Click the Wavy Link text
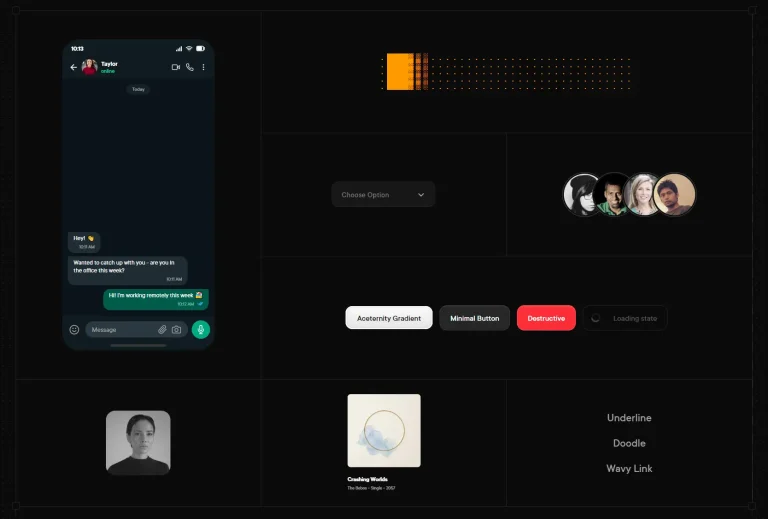768x519 pixels. pos(629,469)
